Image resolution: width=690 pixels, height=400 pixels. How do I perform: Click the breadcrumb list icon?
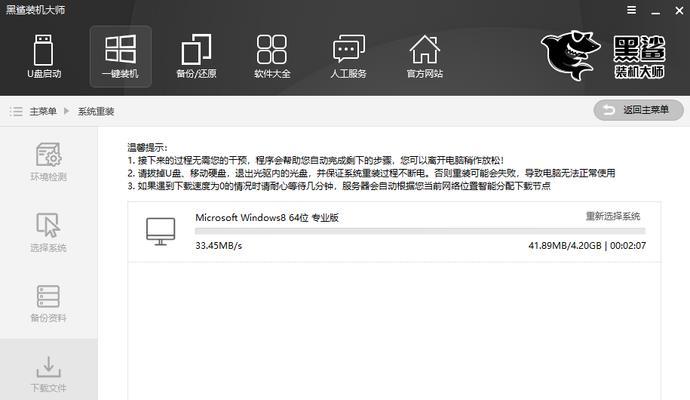[16, 111]
